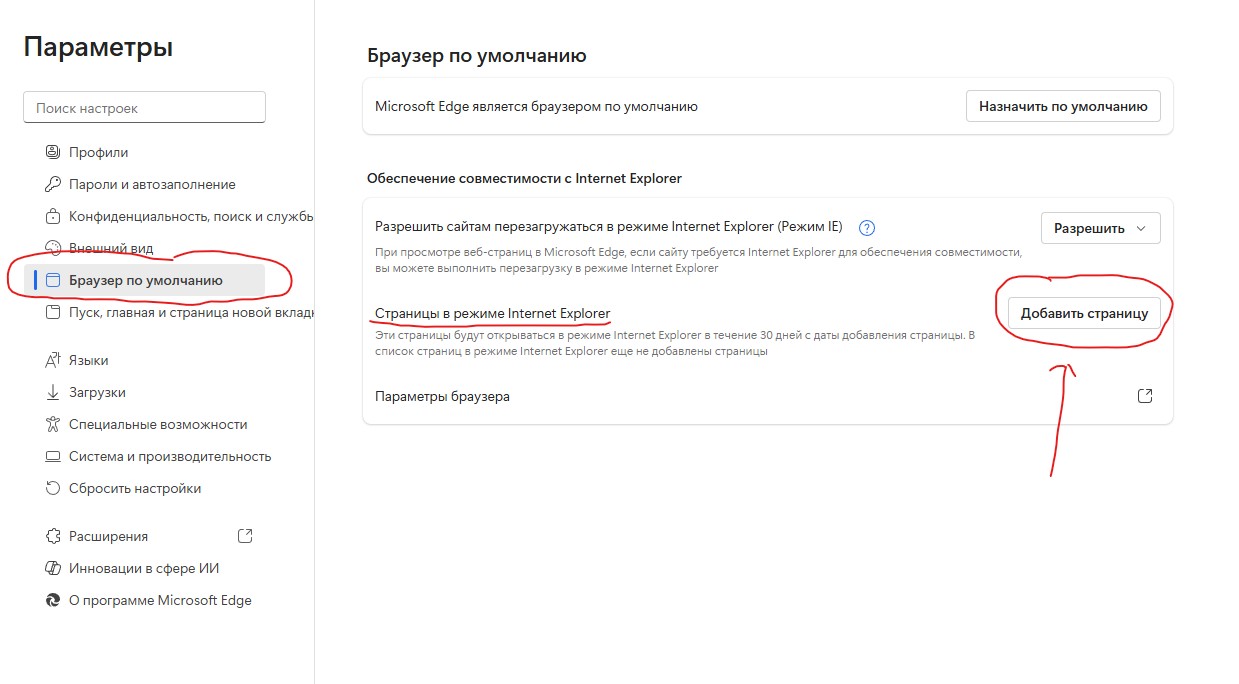Viewport: 1239px width, 684px height.
Task: Click the Назначить по умолчанию button
Action: coord(1063,106)
